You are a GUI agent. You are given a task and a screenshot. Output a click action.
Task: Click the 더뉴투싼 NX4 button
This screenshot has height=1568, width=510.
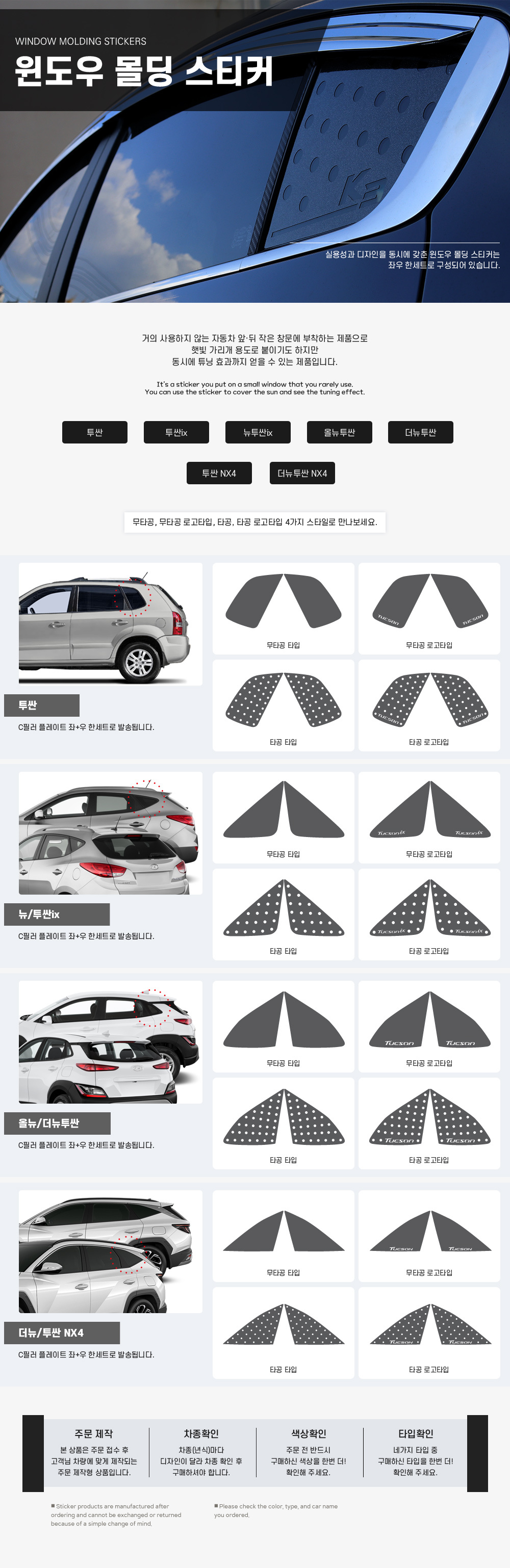click(302, 473)
